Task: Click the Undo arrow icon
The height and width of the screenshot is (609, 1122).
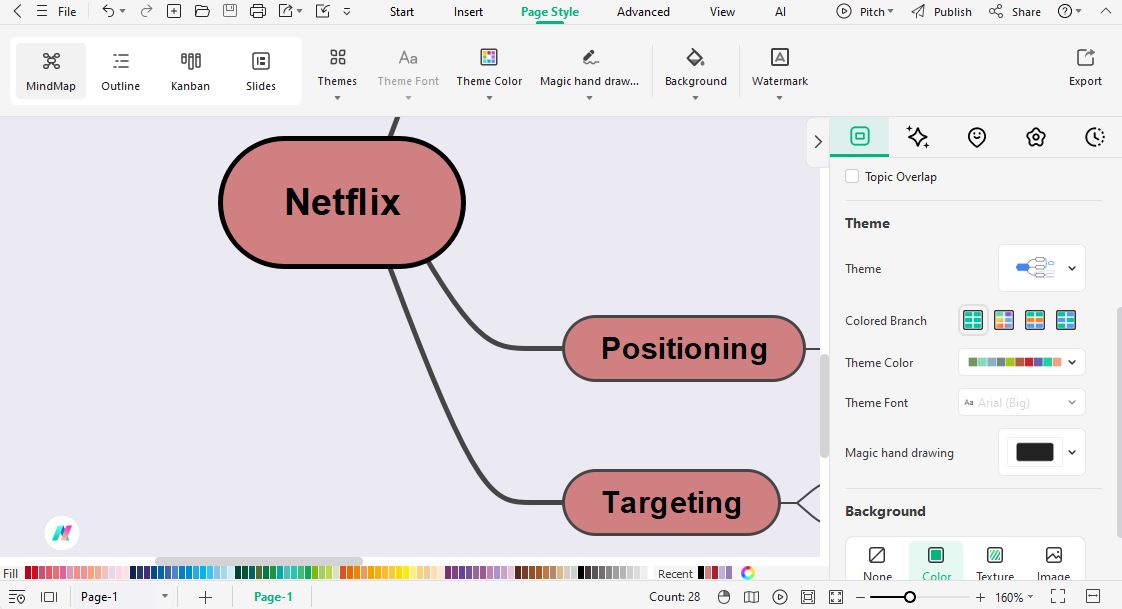Action: point(108,11)
